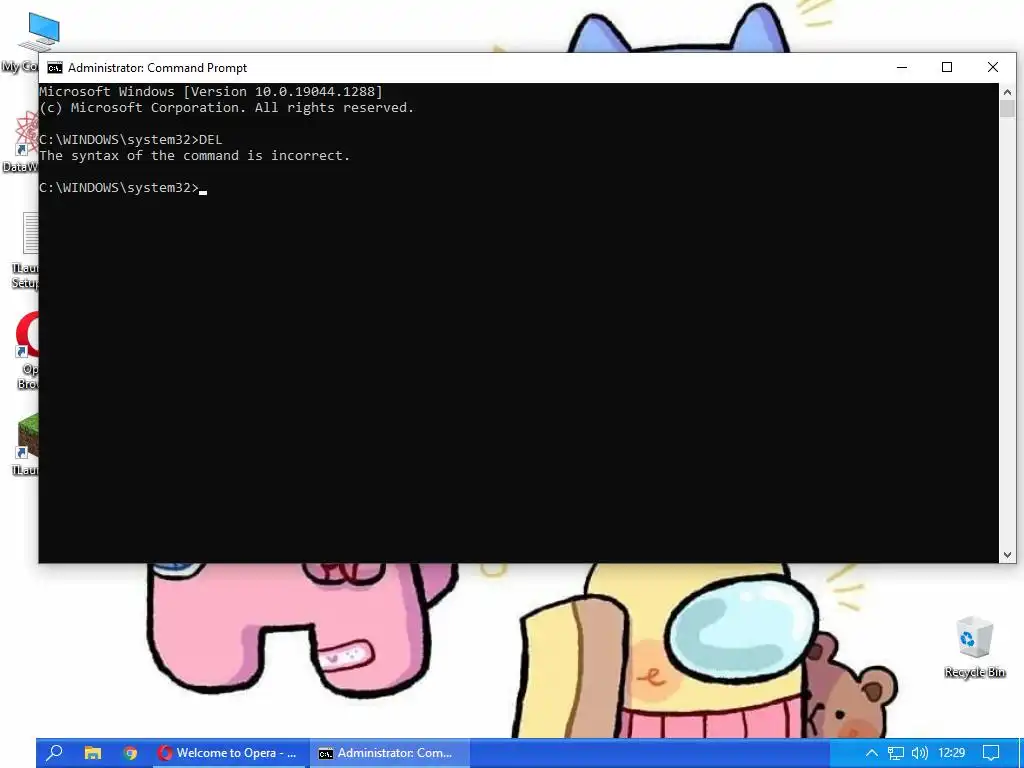This screenshot has width=1024, height=768.
Task: Click the console vertical scrollbar thumb
Action: coord(1007,109)
